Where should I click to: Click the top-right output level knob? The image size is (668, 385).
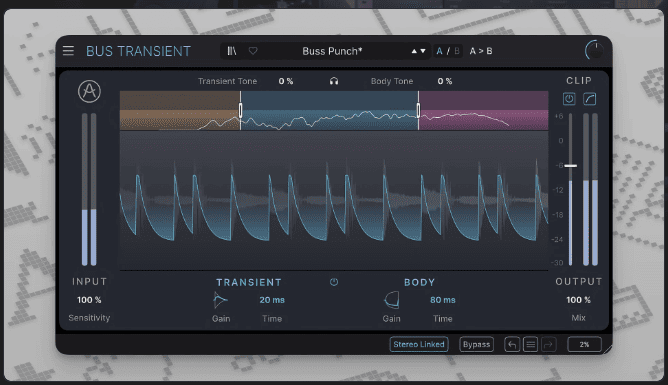[594, 51]
